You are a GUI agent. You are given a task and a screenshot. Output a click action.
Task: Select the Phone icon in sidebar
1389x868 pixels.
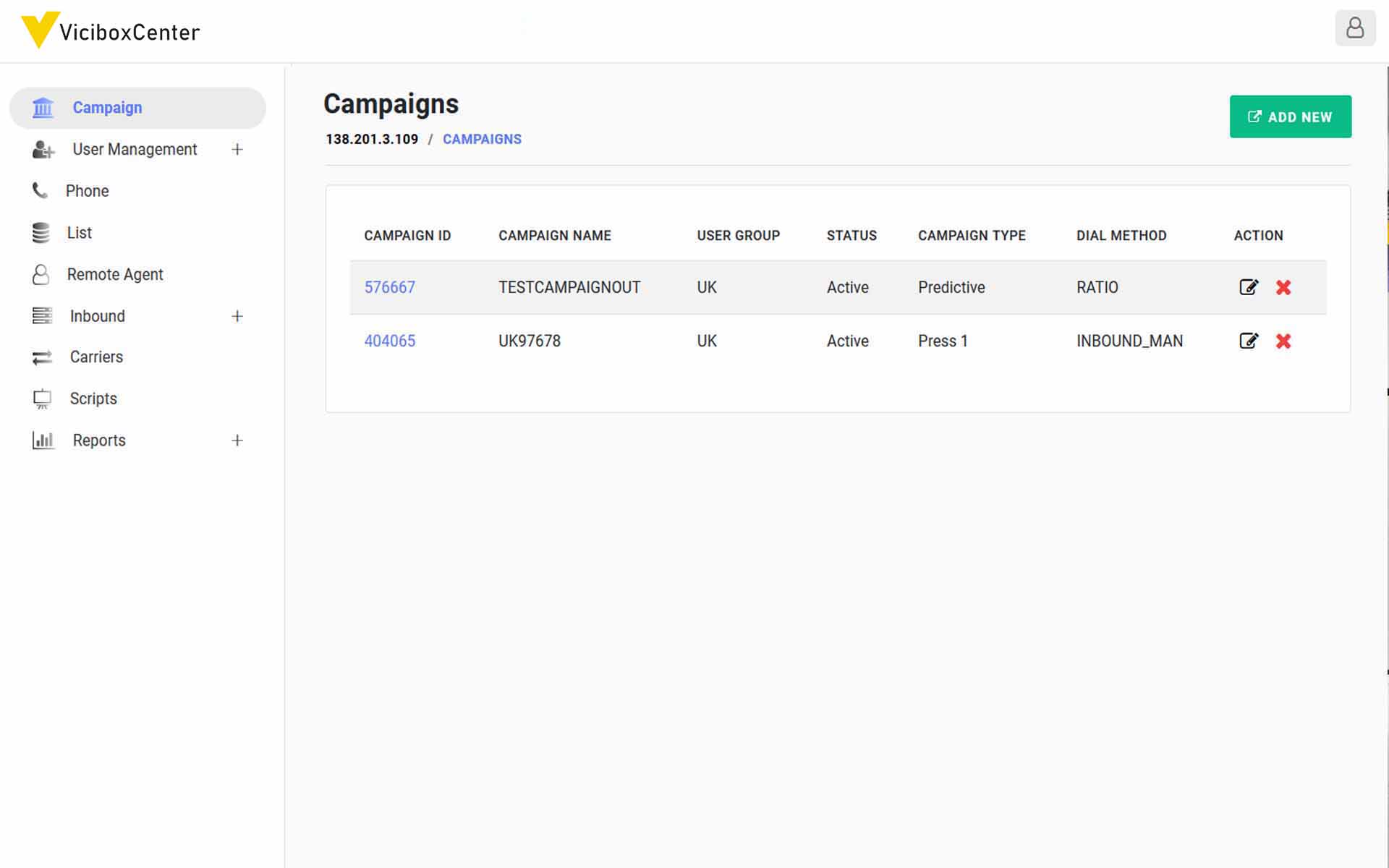pyautogui.click(x=41, y=190)
